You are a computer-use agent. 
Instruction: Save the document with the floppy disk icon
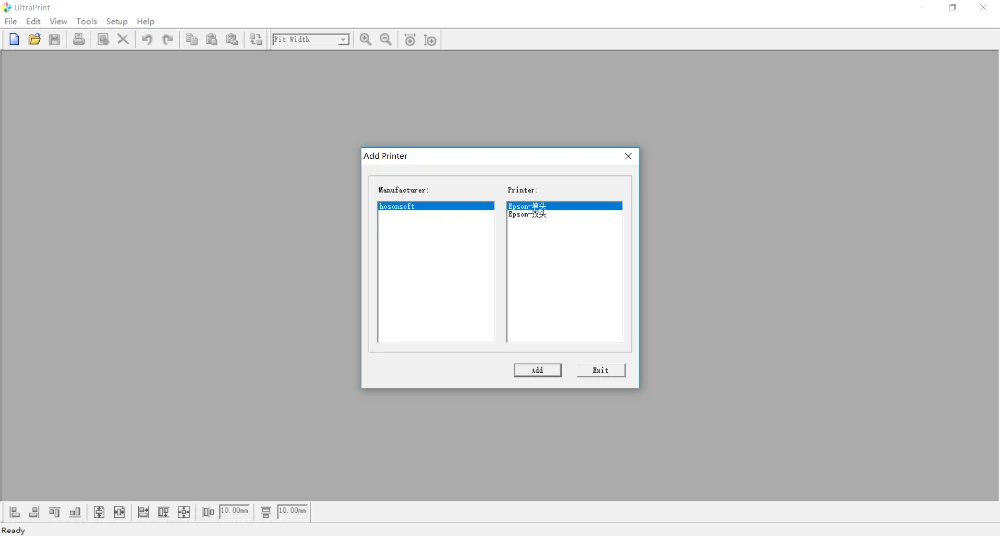pyautogui.click(x=55, y=40)
